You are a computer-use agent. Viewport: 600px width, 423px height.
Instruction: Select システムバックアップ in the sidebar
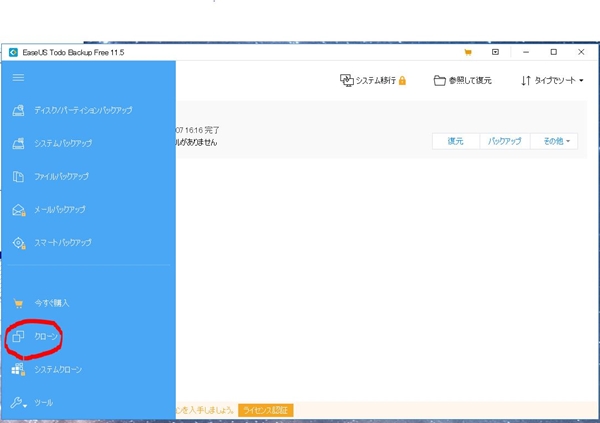click(63, 143)
